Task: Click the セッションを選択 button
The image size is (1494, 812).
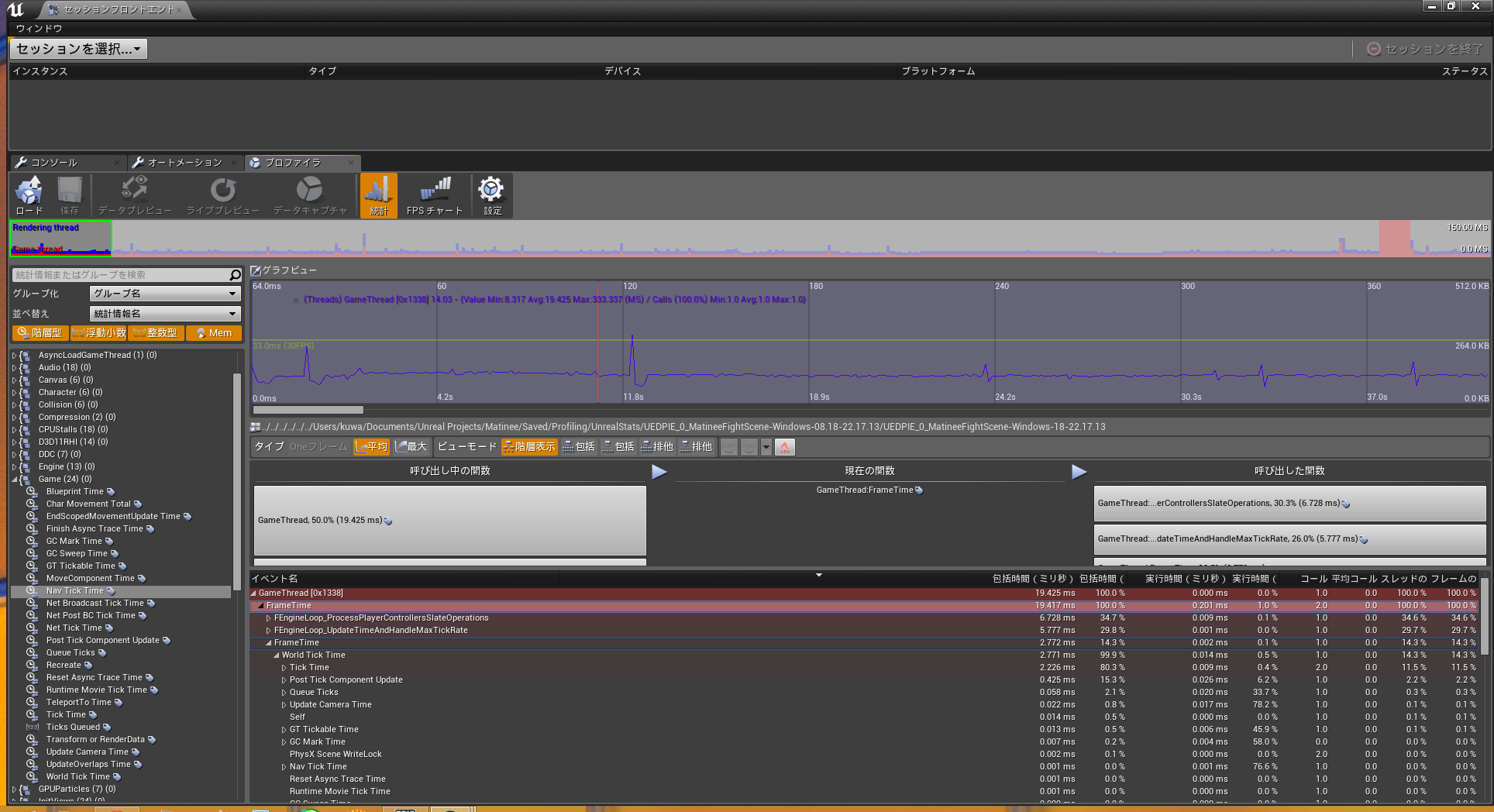Action: pyautogui.click(x=77, y=49)
